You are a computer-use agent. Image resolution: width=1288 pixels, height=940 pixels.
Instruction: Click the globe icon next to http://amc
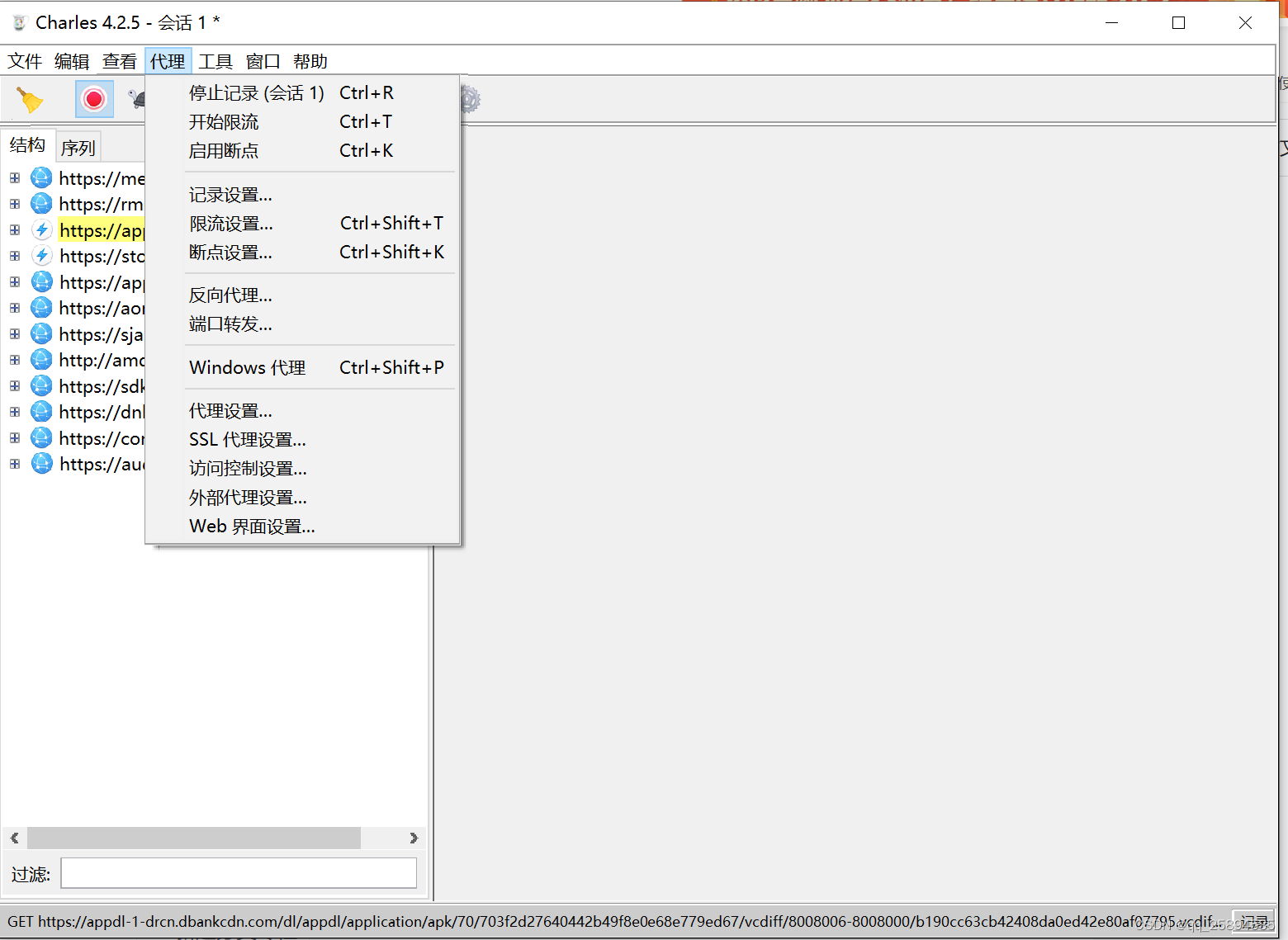tap(41, 360)
